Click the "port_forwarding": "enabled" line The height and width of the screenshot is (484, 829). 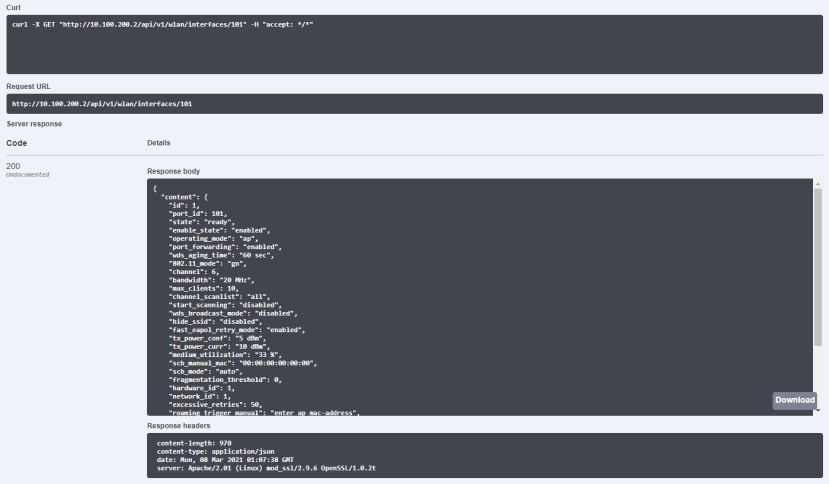click(225, 247)
